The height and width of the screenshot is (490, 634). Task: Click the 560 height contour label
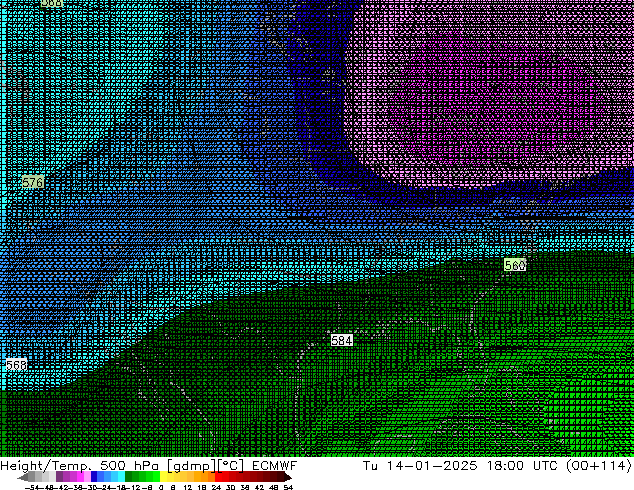515,265
